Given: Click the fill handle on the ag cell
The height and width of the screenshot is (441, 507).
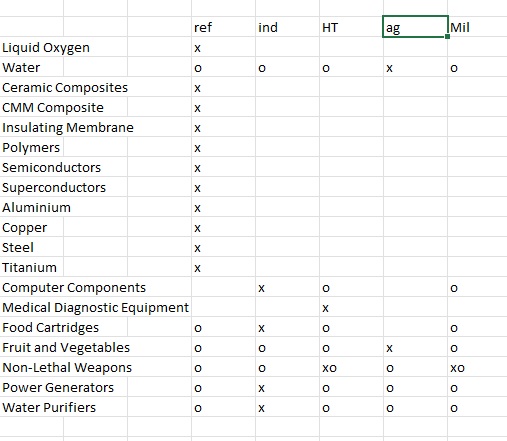Looking at the screenshot, I should [447, 36].
